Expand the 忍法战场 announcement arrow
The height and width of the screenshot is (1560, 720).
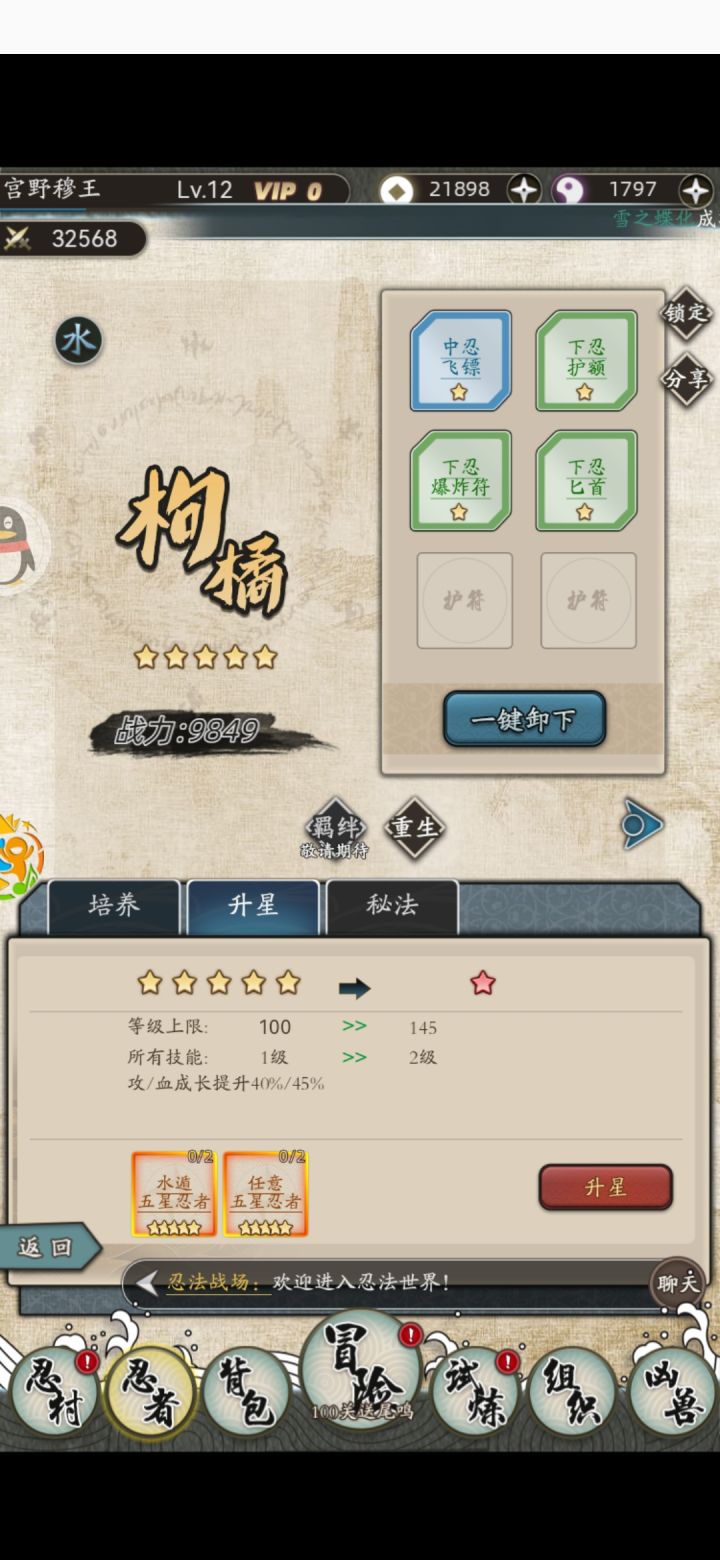pyautogui.click(x=147, y=1282)
